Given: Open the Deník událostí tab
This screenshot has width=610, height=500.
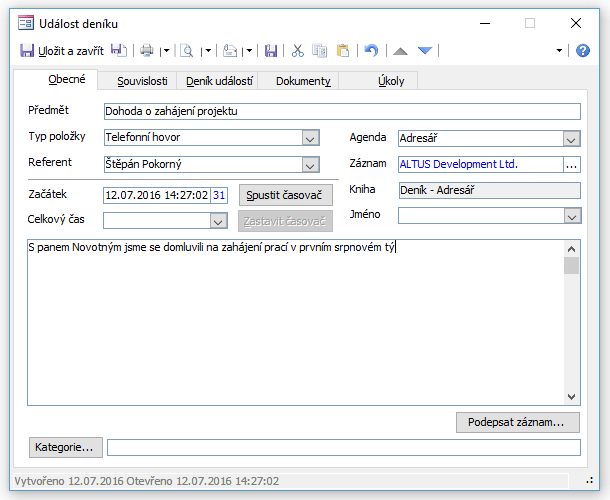Looking at the screenshot, I should [x=219, y=81].
